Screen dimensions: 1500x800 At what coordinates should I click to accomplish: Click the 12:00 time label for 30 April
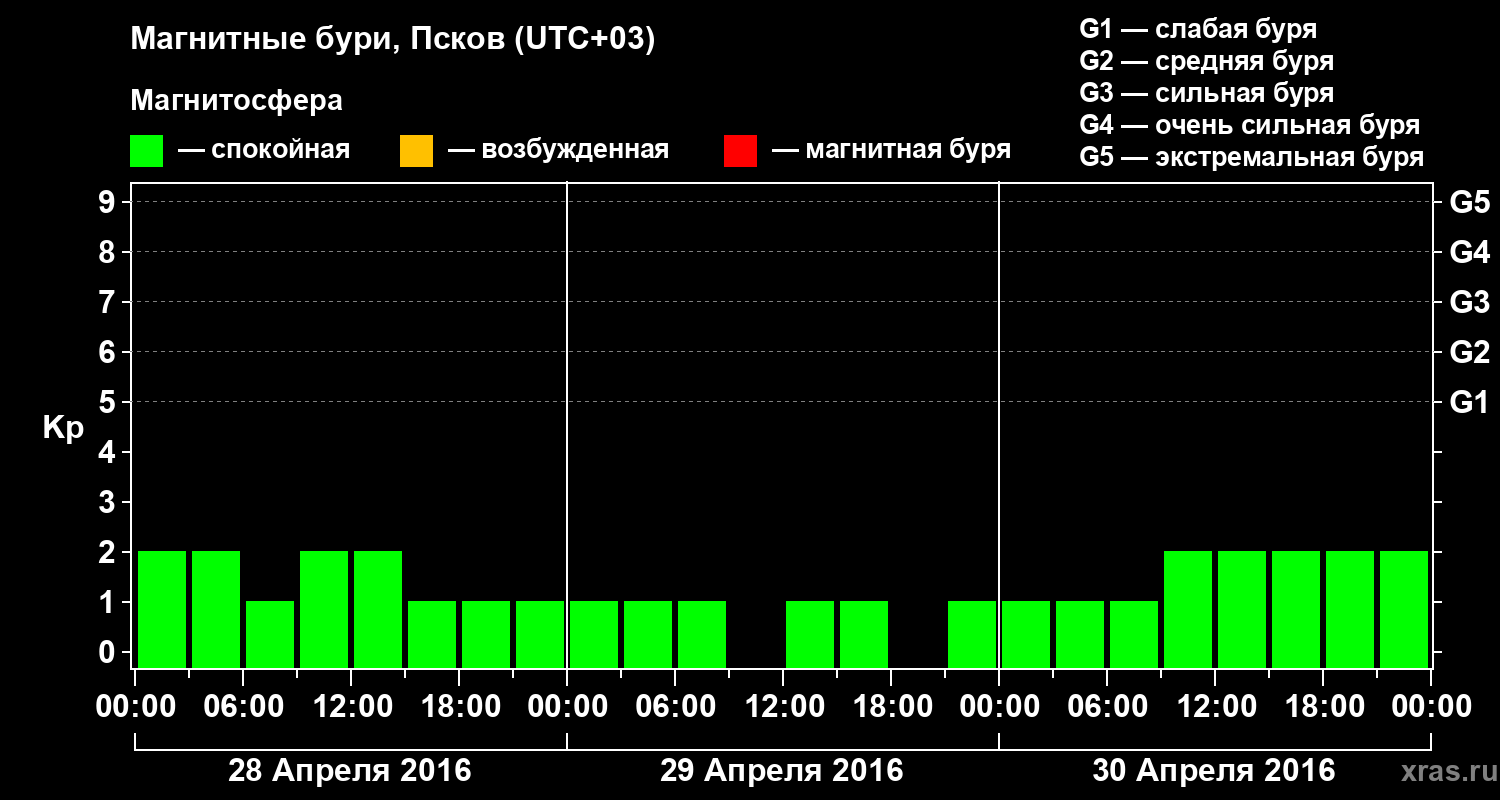(1215, 706)
